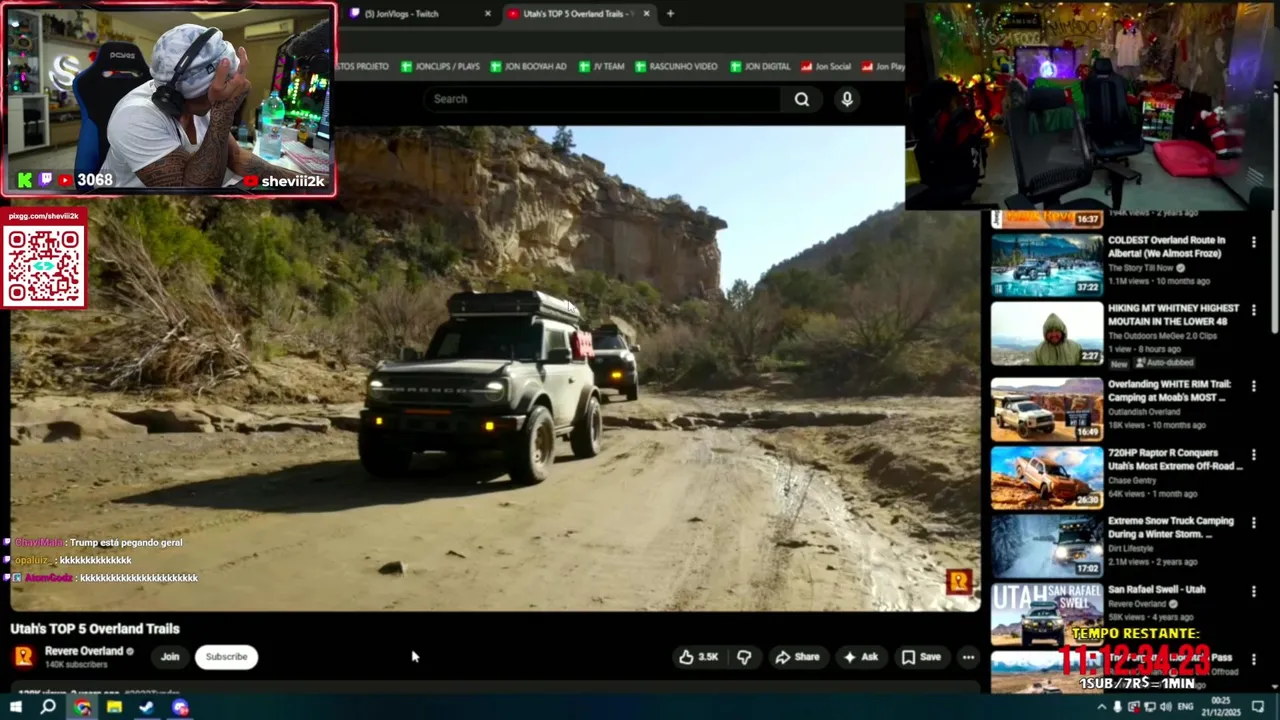
Task: Open COLDEST Overland Route thumbnail
Action: (x=1047, y=265)
